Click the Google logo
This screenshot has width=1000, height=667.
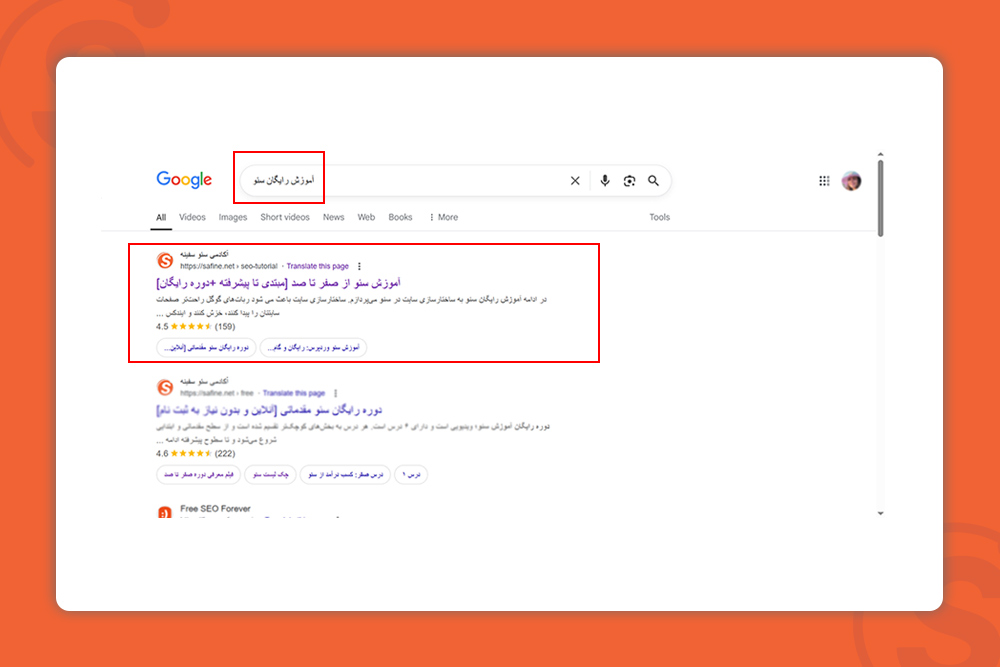tap(184, 180)
